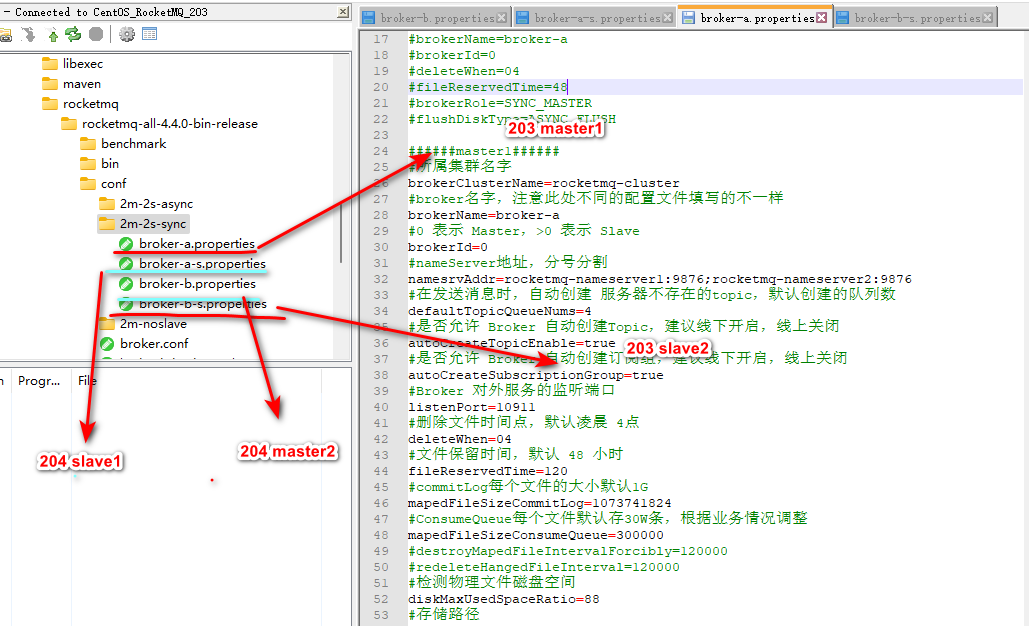Click the listenPort=10911 line
The height and width of the screenshot is (626, 1029).
(471, 407)
